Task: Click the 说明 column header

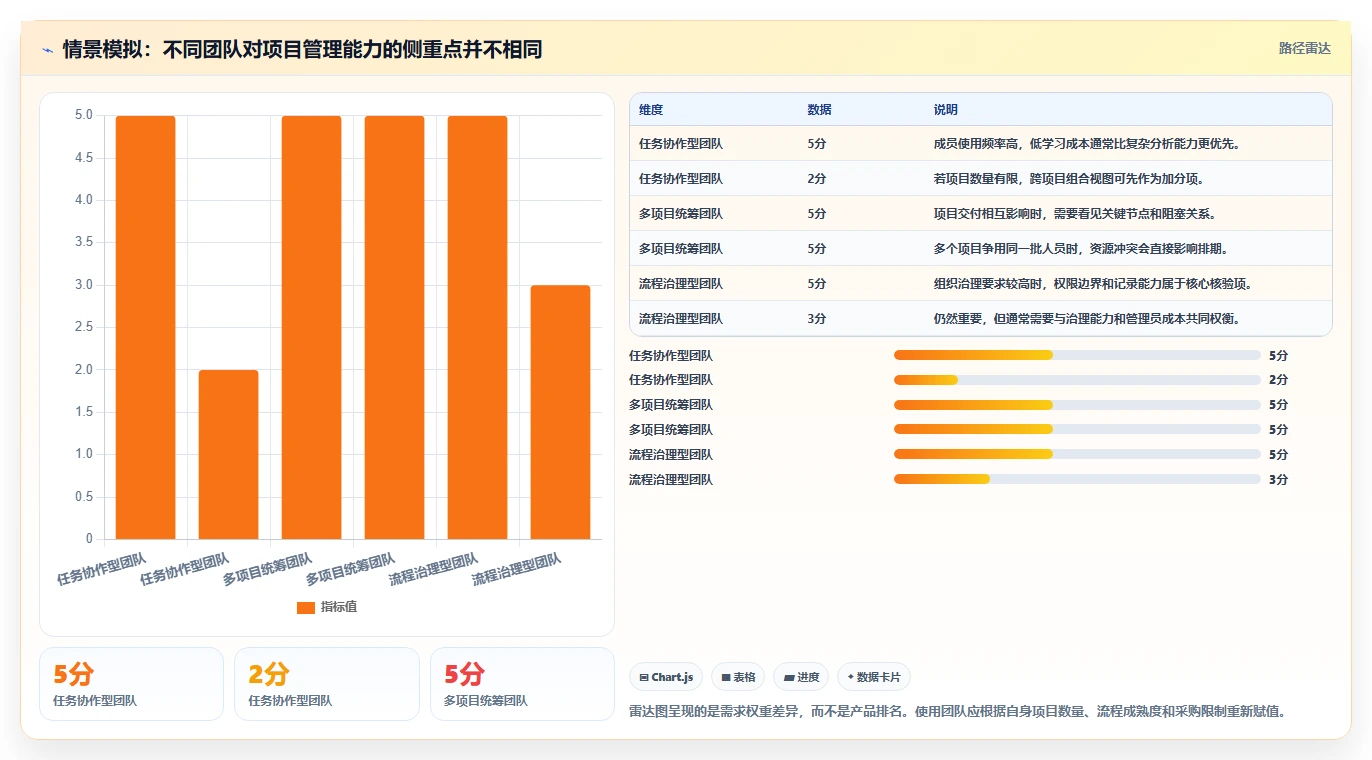Action: tap(946, 110)
